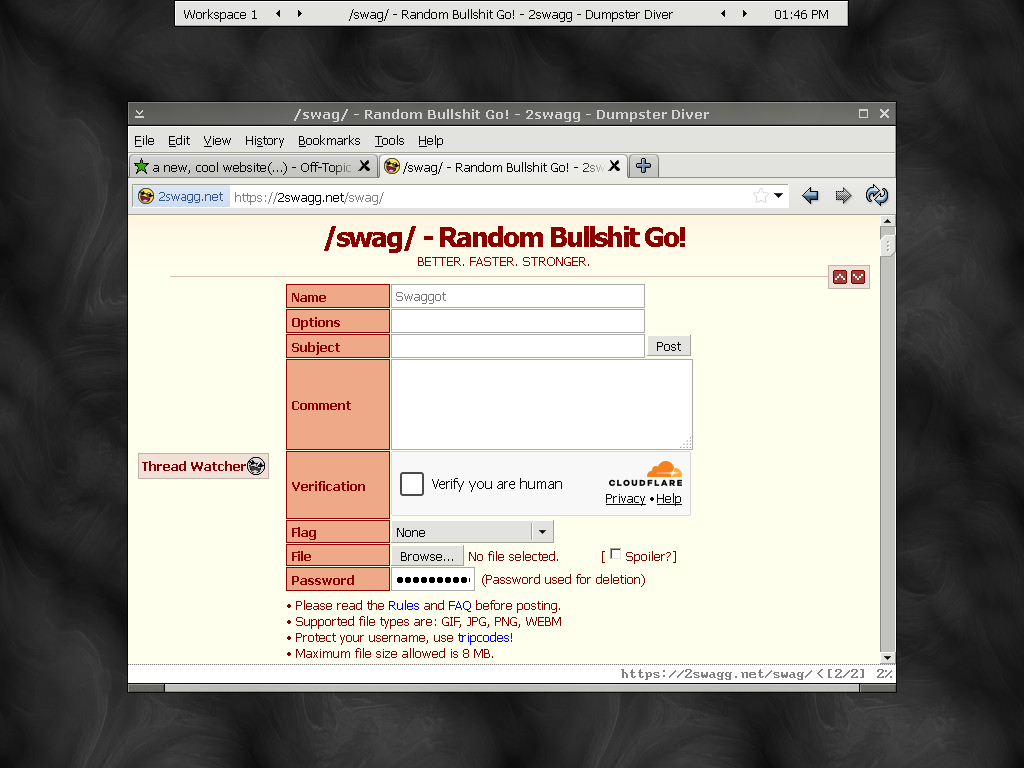The height and width of the screenshot is (768, 1024).
Task: Check the 'Verify you are human' box
Action: pyautogui.click(x=411, y=484)
